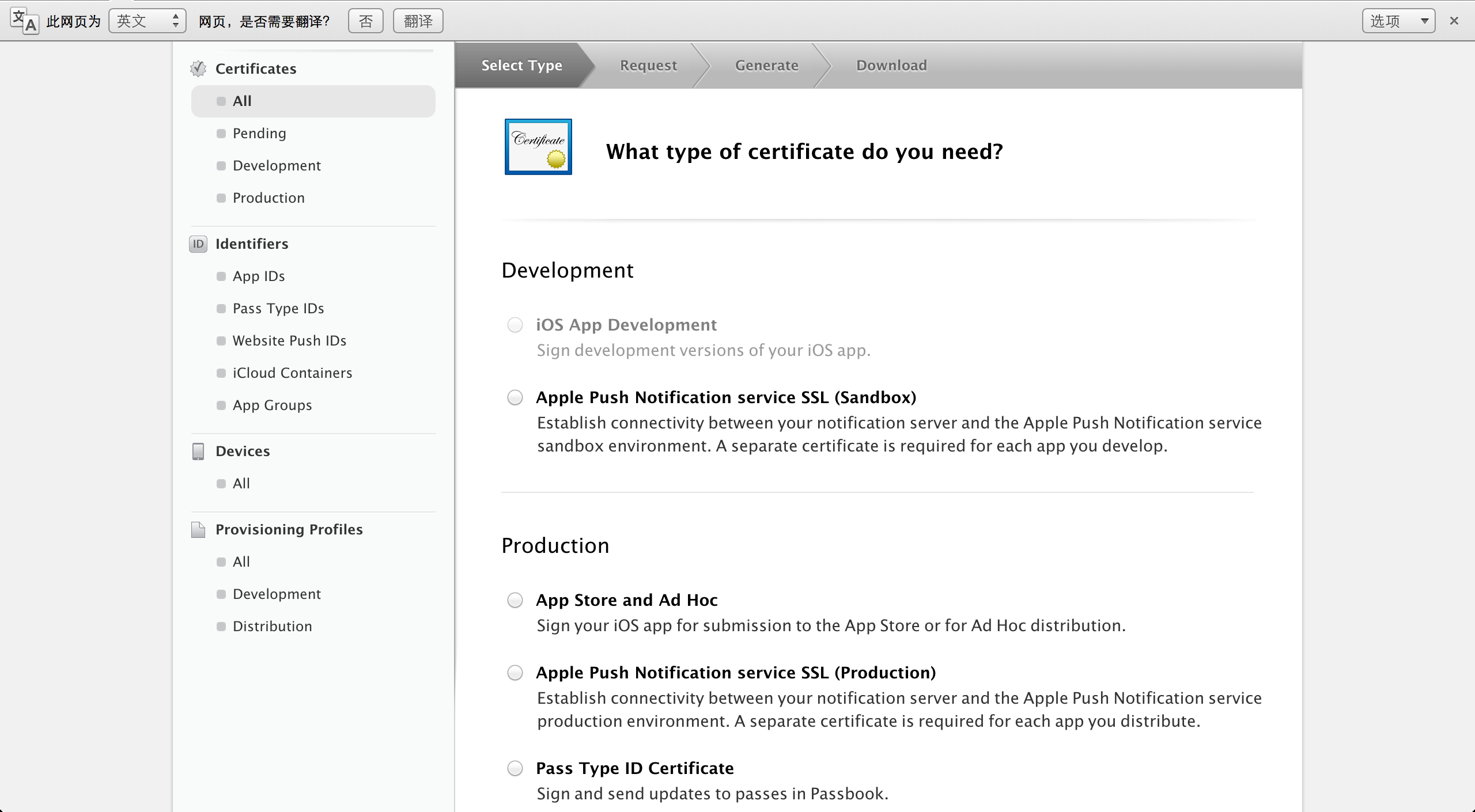1475x812 pixels.
Task: Select the Pass Type ID Certificate radio
Action: [515, 768]
